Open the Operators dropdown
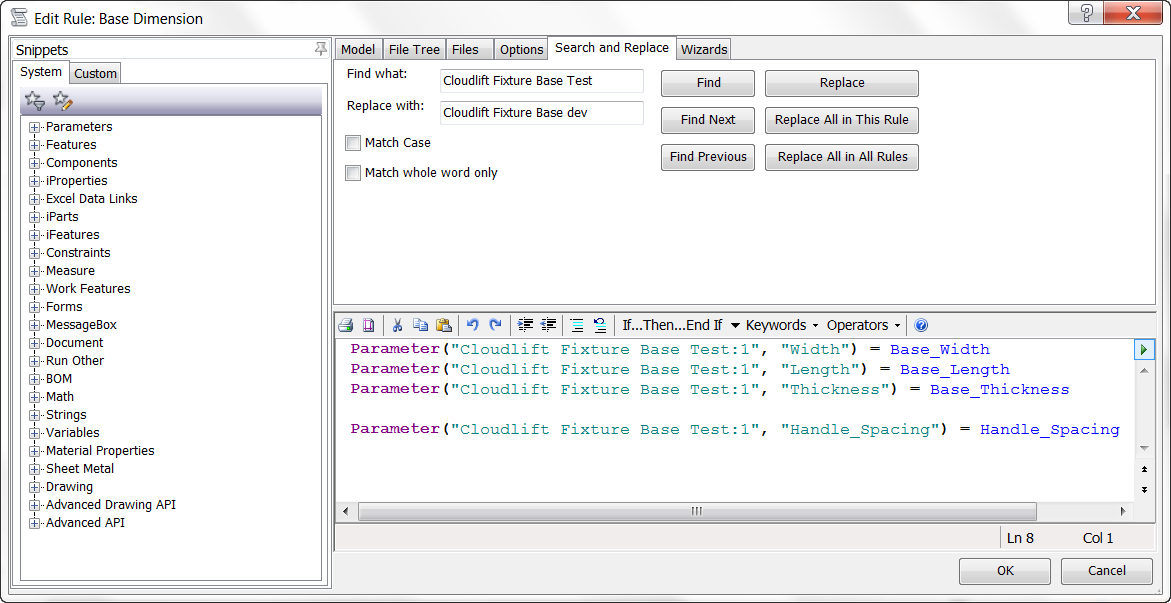The image size is (1171, 603). point(861,324)
